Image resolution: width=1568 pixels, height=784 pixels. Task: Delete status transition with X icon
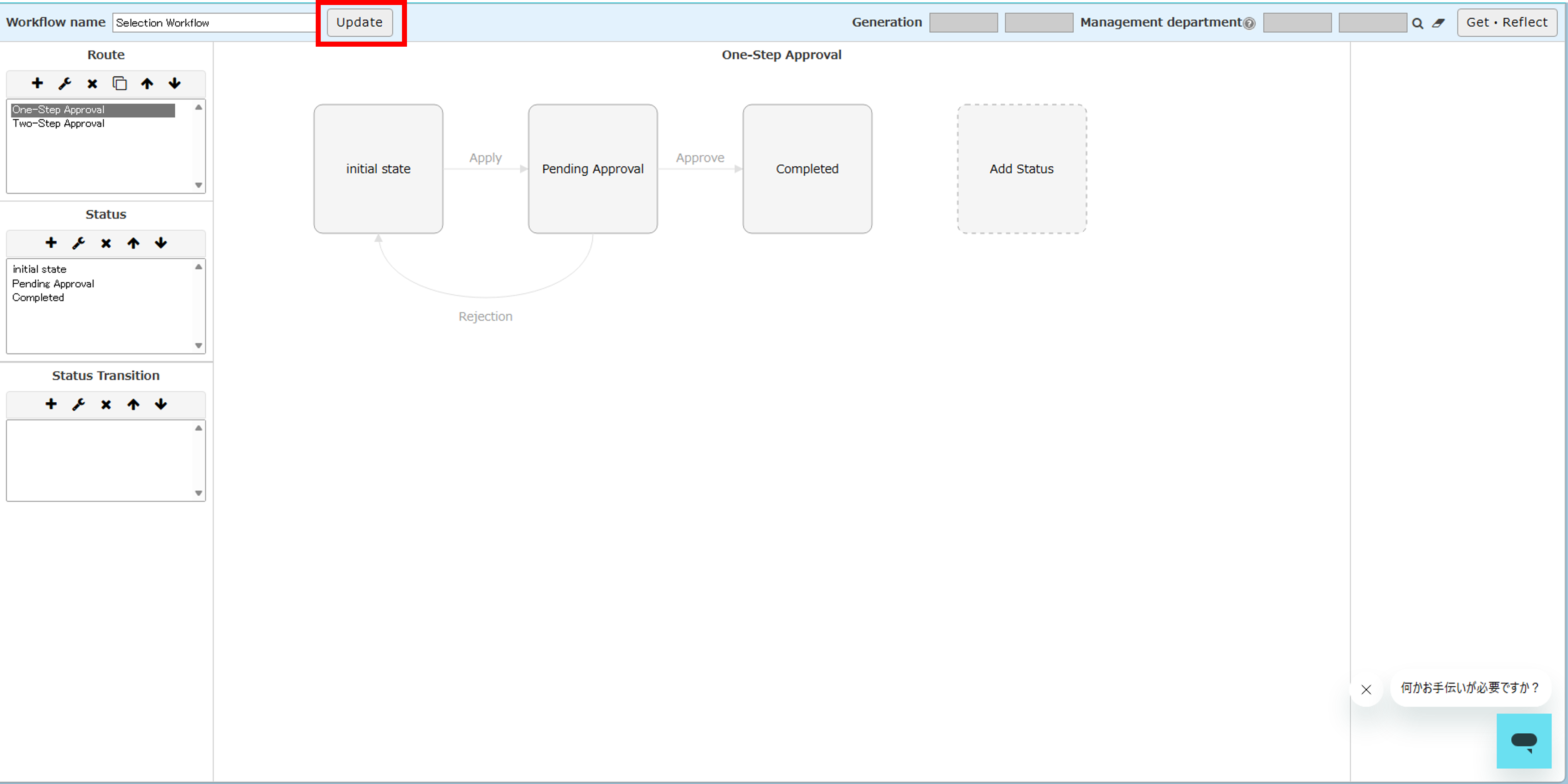click(106, 404)
